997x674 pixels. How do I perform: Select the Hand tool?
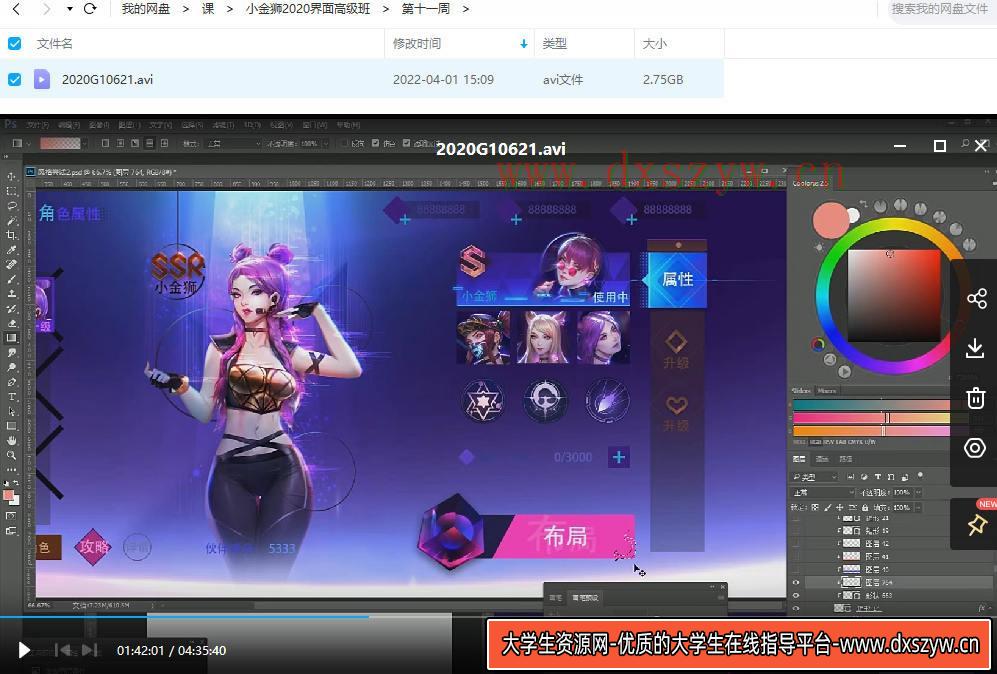[11, 440]
